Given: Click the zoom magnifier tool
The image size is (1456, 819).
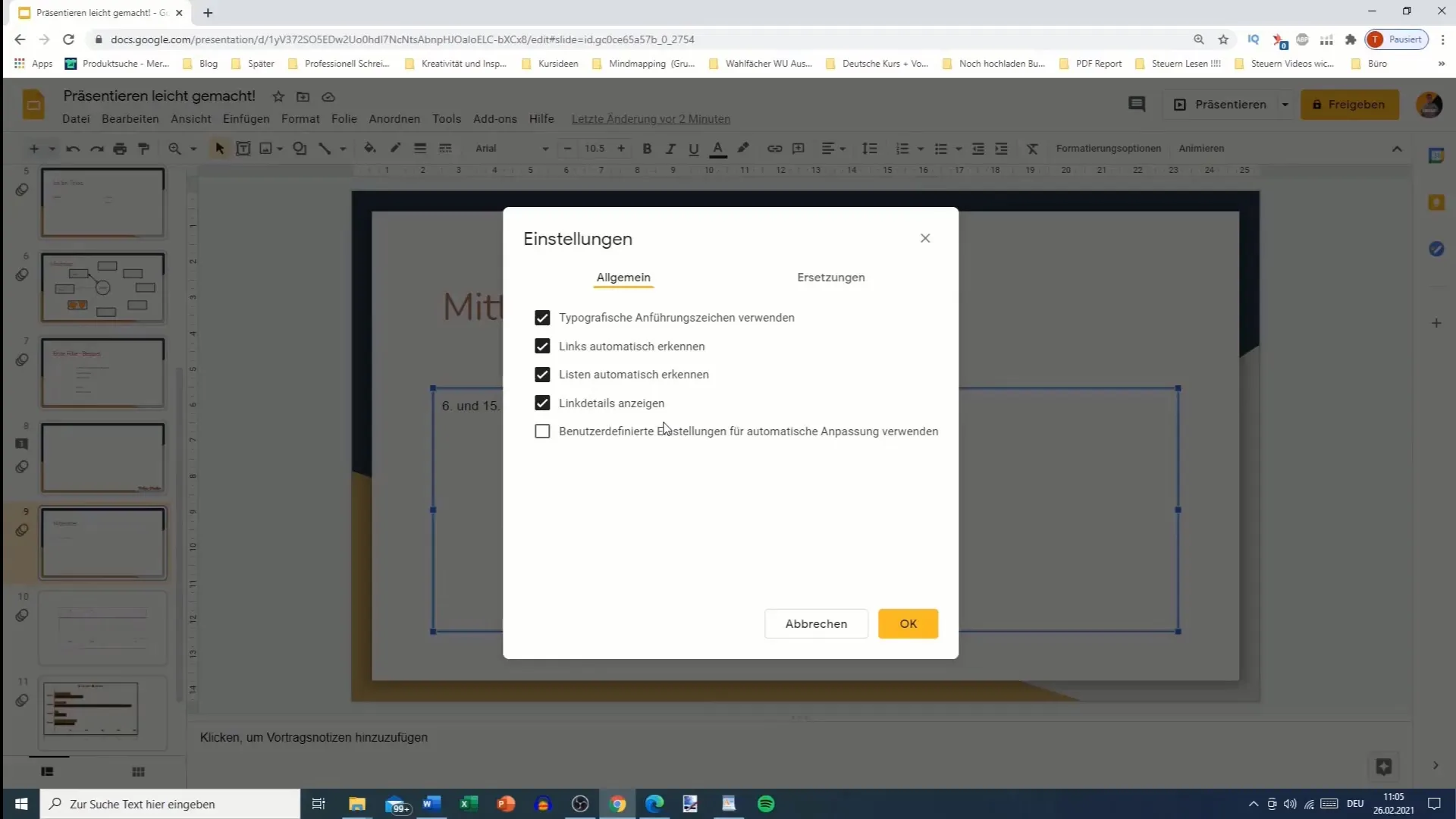Looking at the screenshot, I should click(174, 149).
